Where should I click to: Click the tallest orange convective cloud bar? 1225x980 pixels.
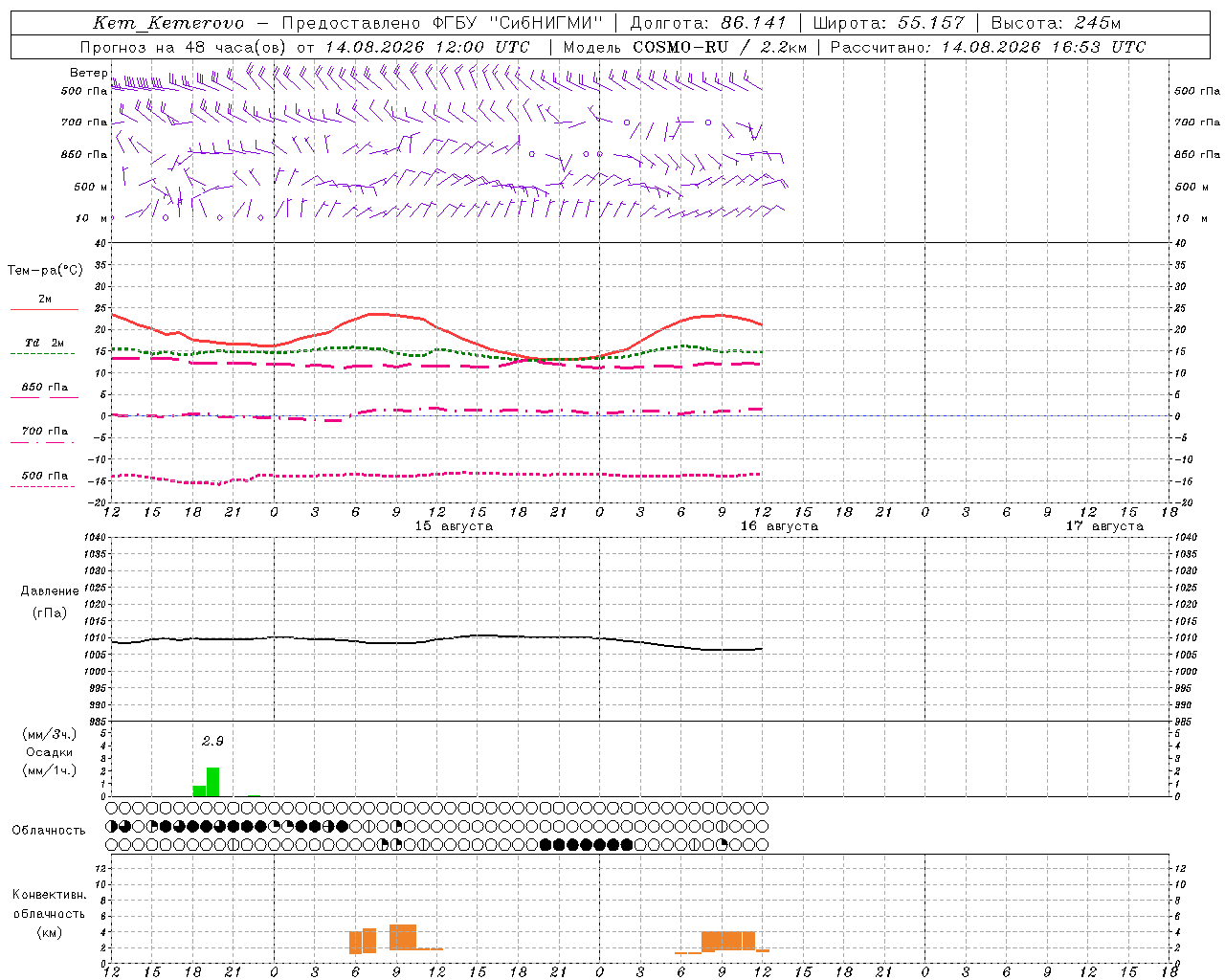pos(403,937)
